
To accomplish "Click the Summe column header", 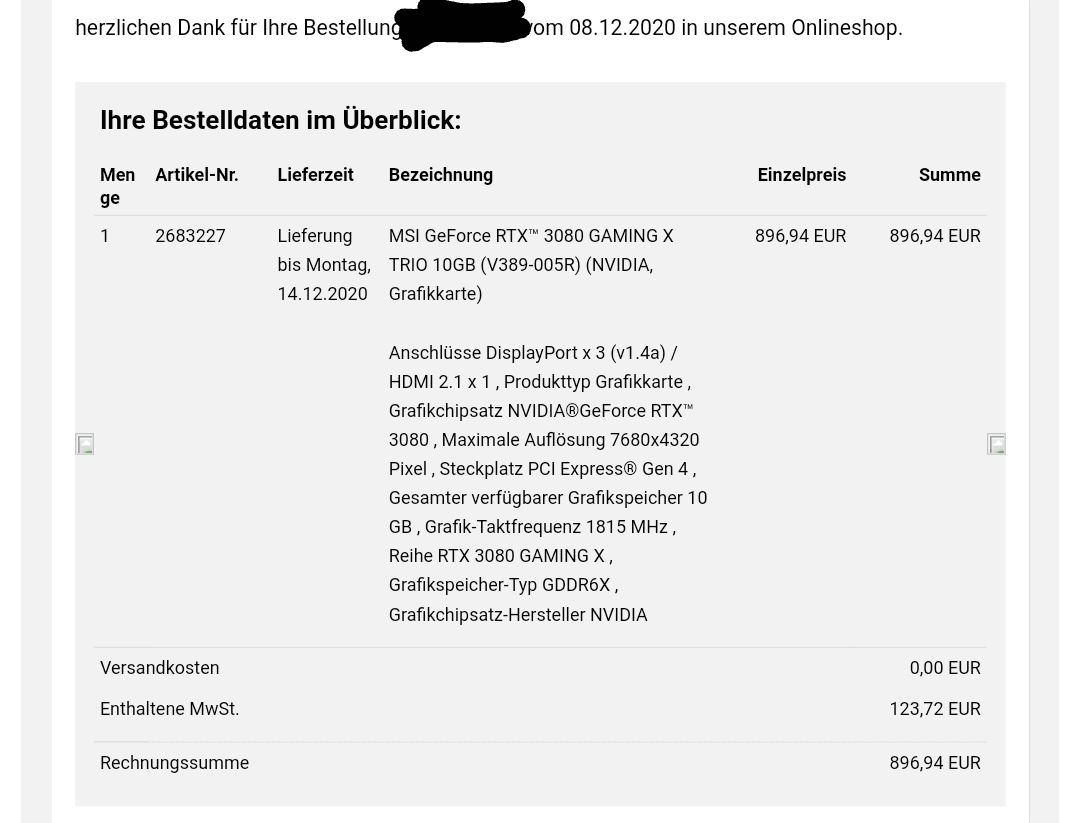I will click(949, 175).
